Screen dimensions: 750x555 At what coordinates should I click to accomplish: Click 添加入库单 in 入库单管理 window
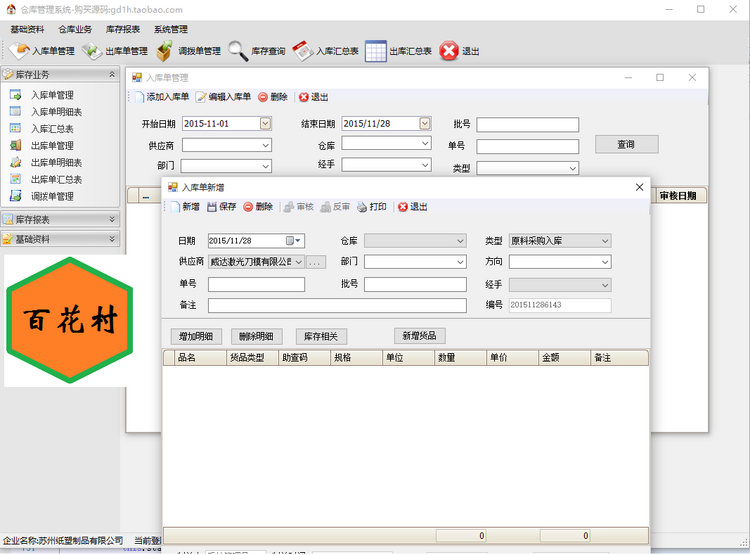click(x=161, y=97)
